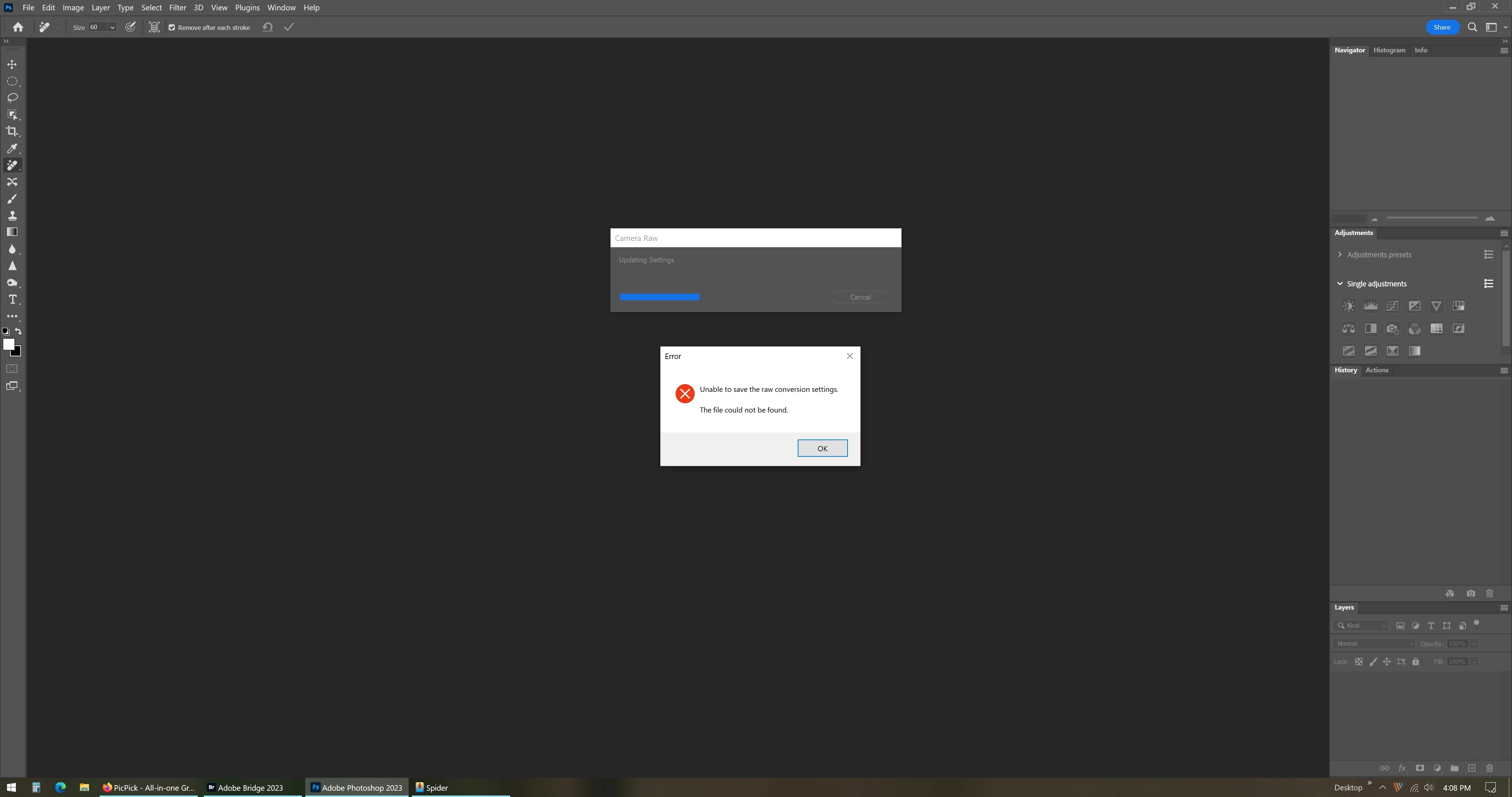Add a Brightness/Contrast adjustment
1512x797 pixels.
[x=1348, y=306]
